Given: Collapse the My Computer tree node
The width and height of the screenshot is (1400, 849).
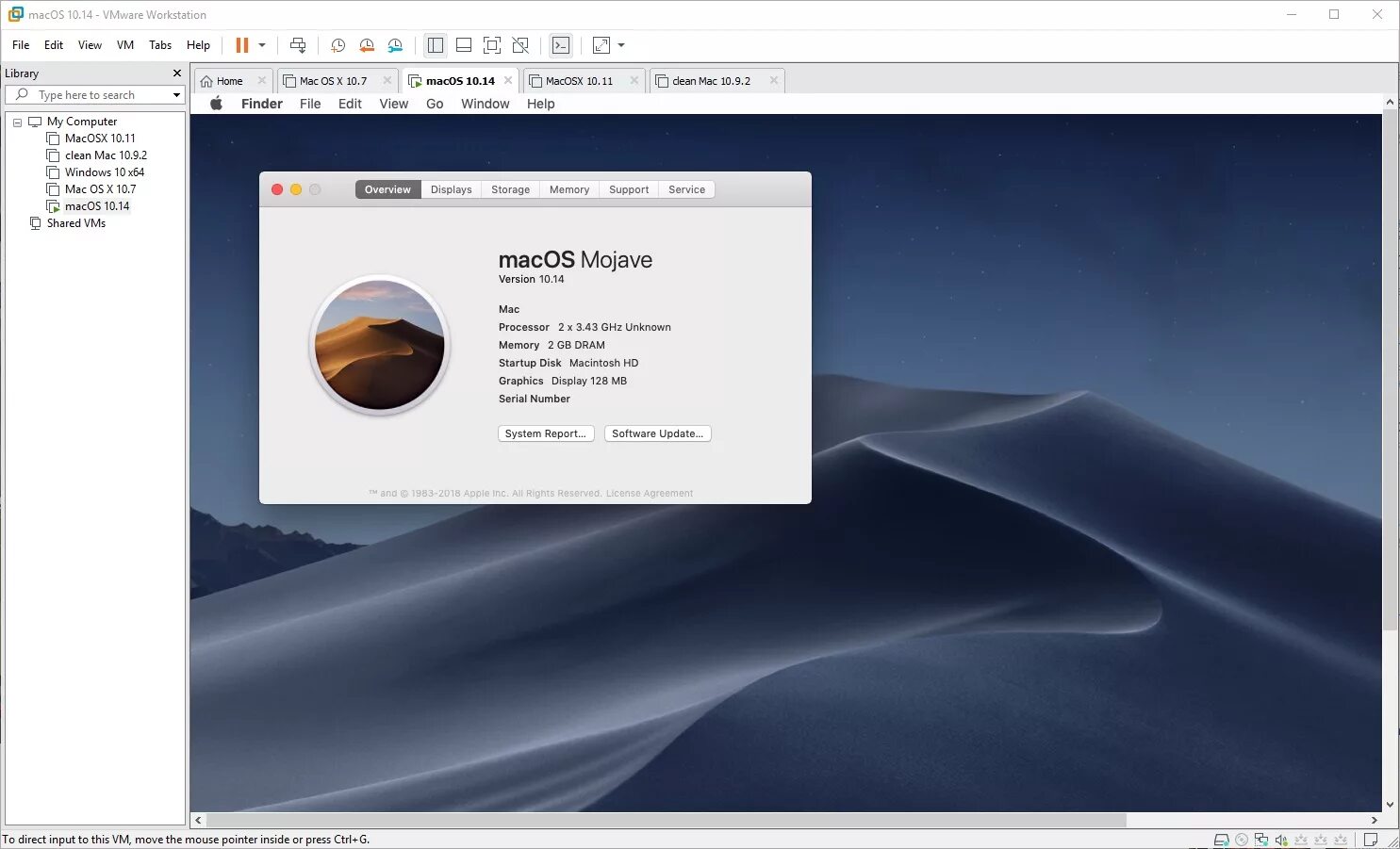Looking at the screenshot, I should pyautogui.click(x=17, y=122).
